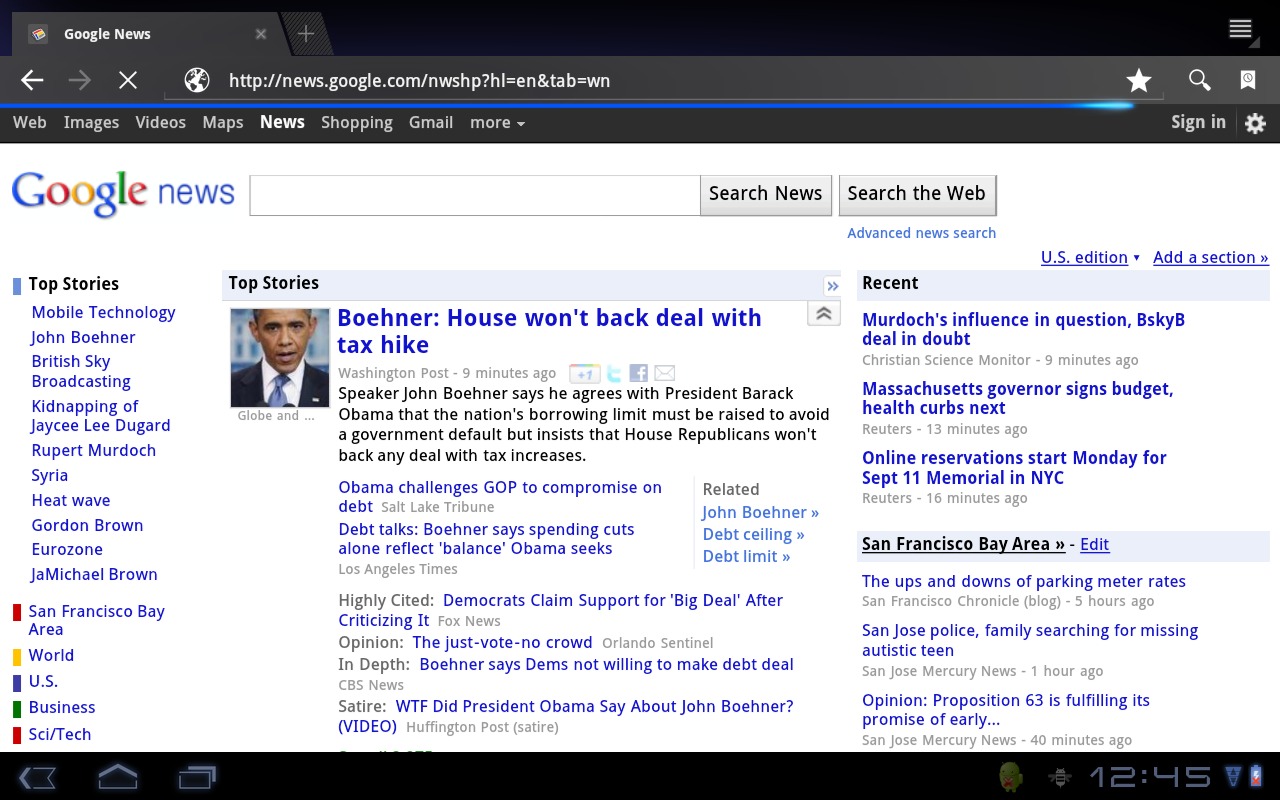The width and height of the screenshot is (1280, 800).
Task: Share Boehner story on Twitter icon
Action: click(614, 374)
